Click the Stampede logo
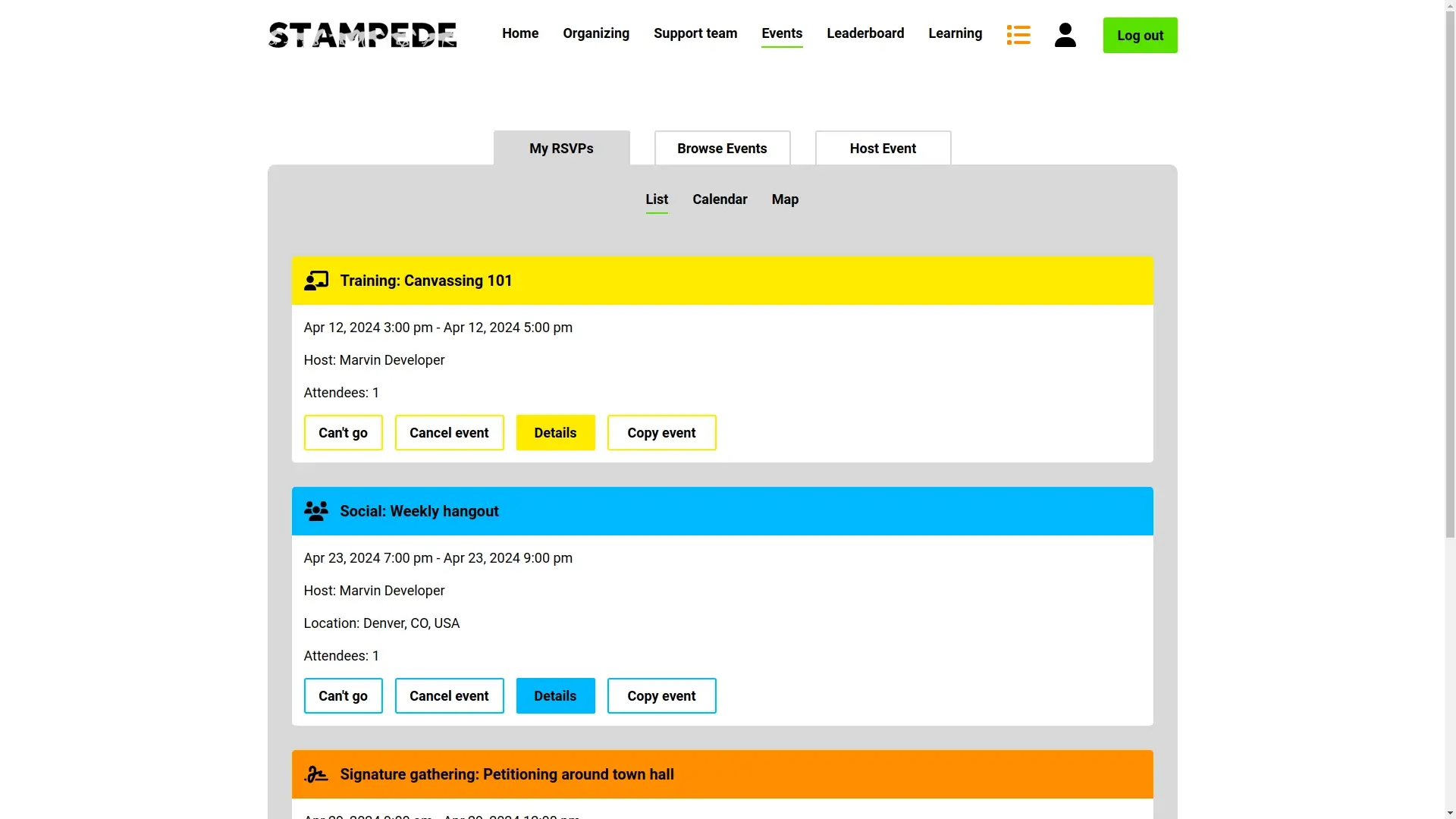Image resolution: width=1456 pixels, height=819 pixels. coord(362,35)
